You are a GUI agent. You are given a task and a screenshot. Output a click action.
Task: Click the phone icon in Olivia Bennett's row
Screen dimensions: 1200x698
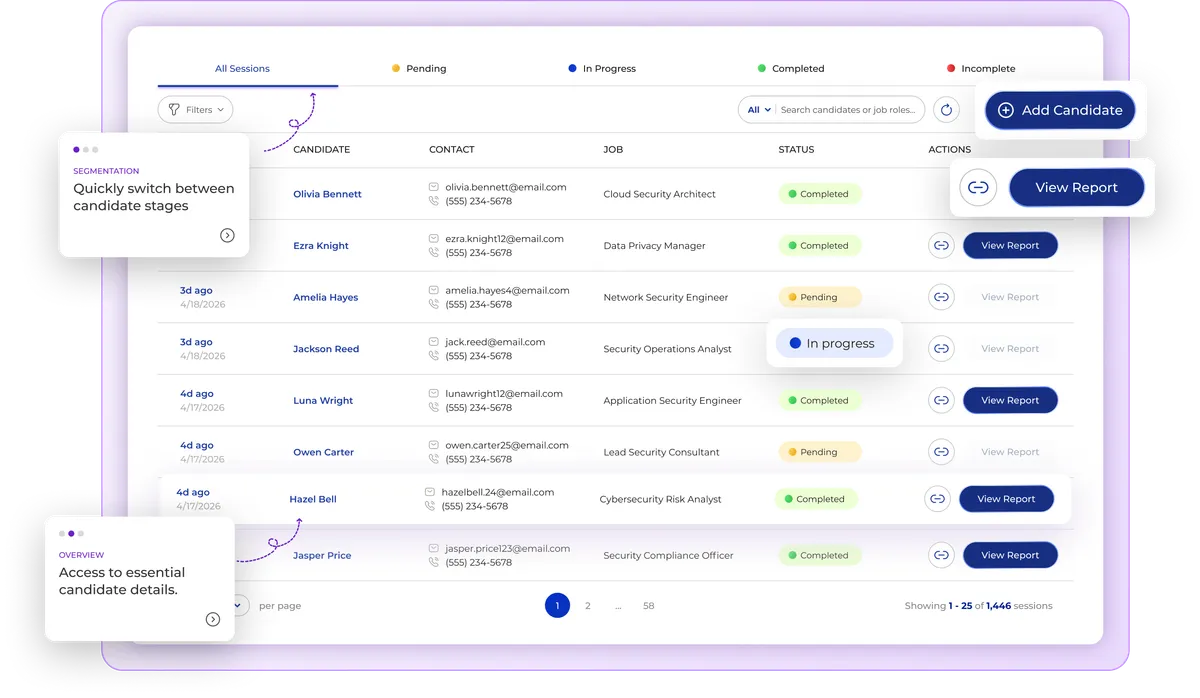pyautogui.click(x=434, y=201)
